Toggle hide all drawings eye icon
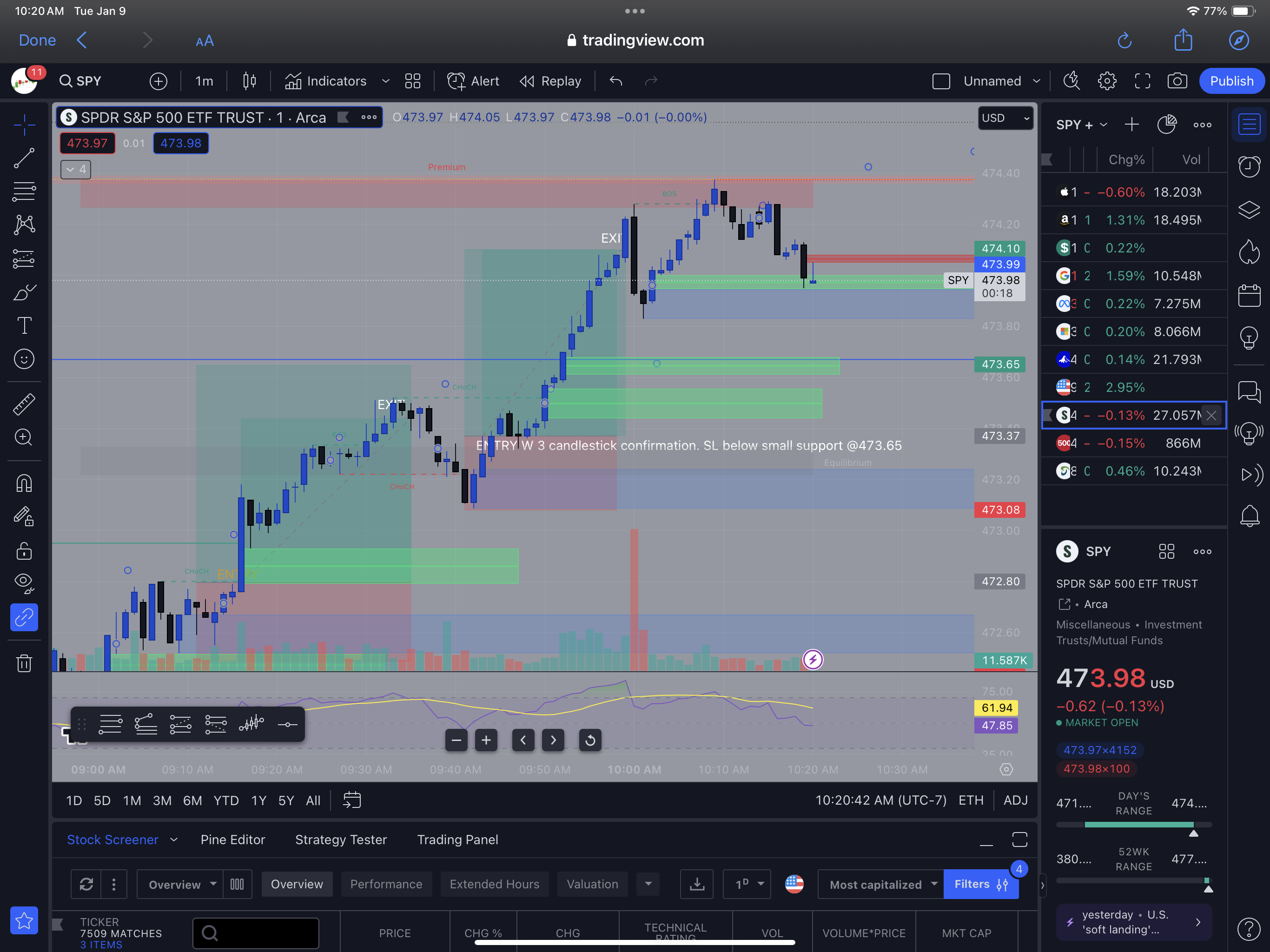The width and height of the screenshot is (1270, 952). (24, 583)
